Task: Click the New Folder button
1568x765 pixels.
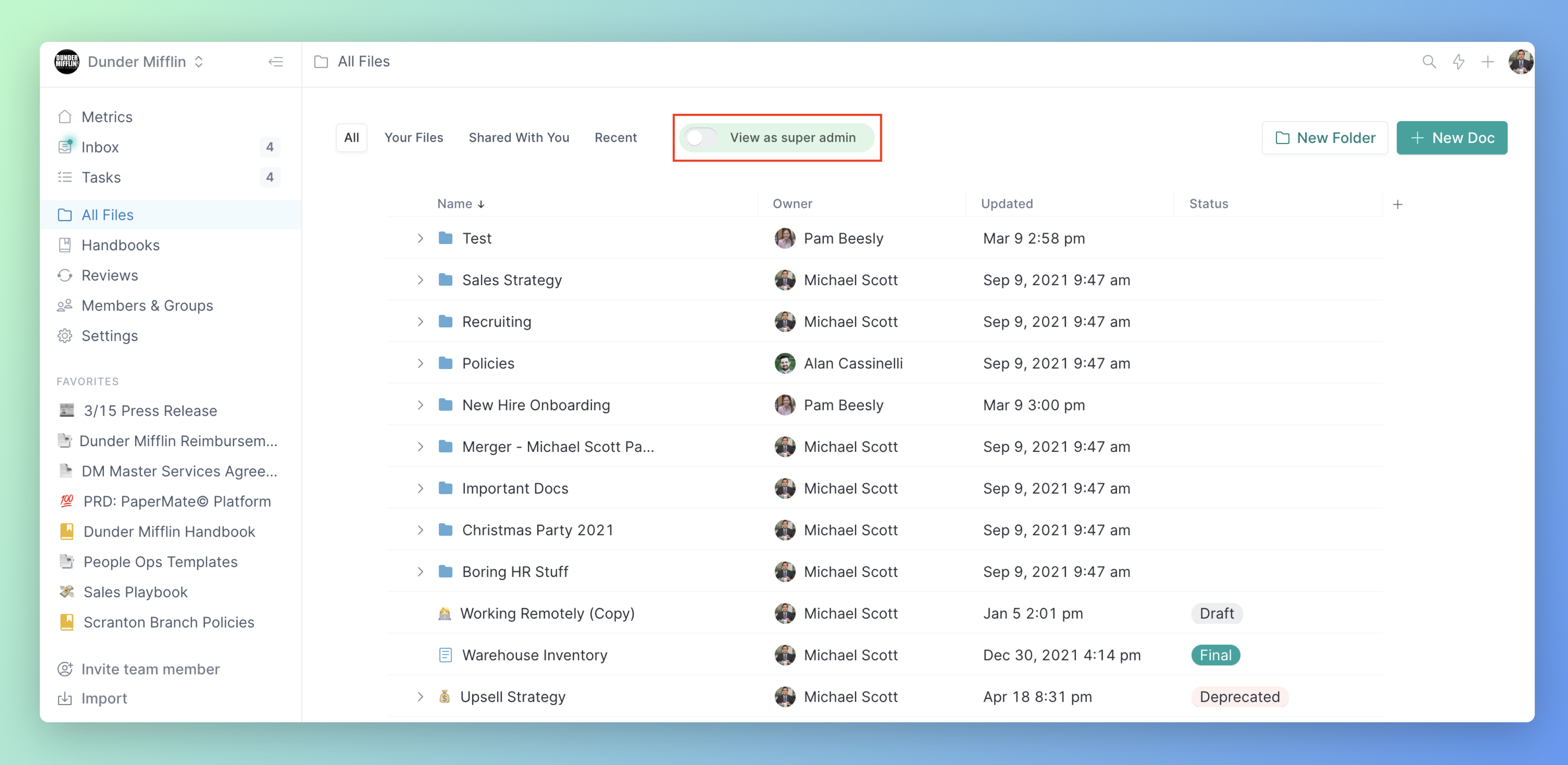Action: click(x=1324, y=138)
